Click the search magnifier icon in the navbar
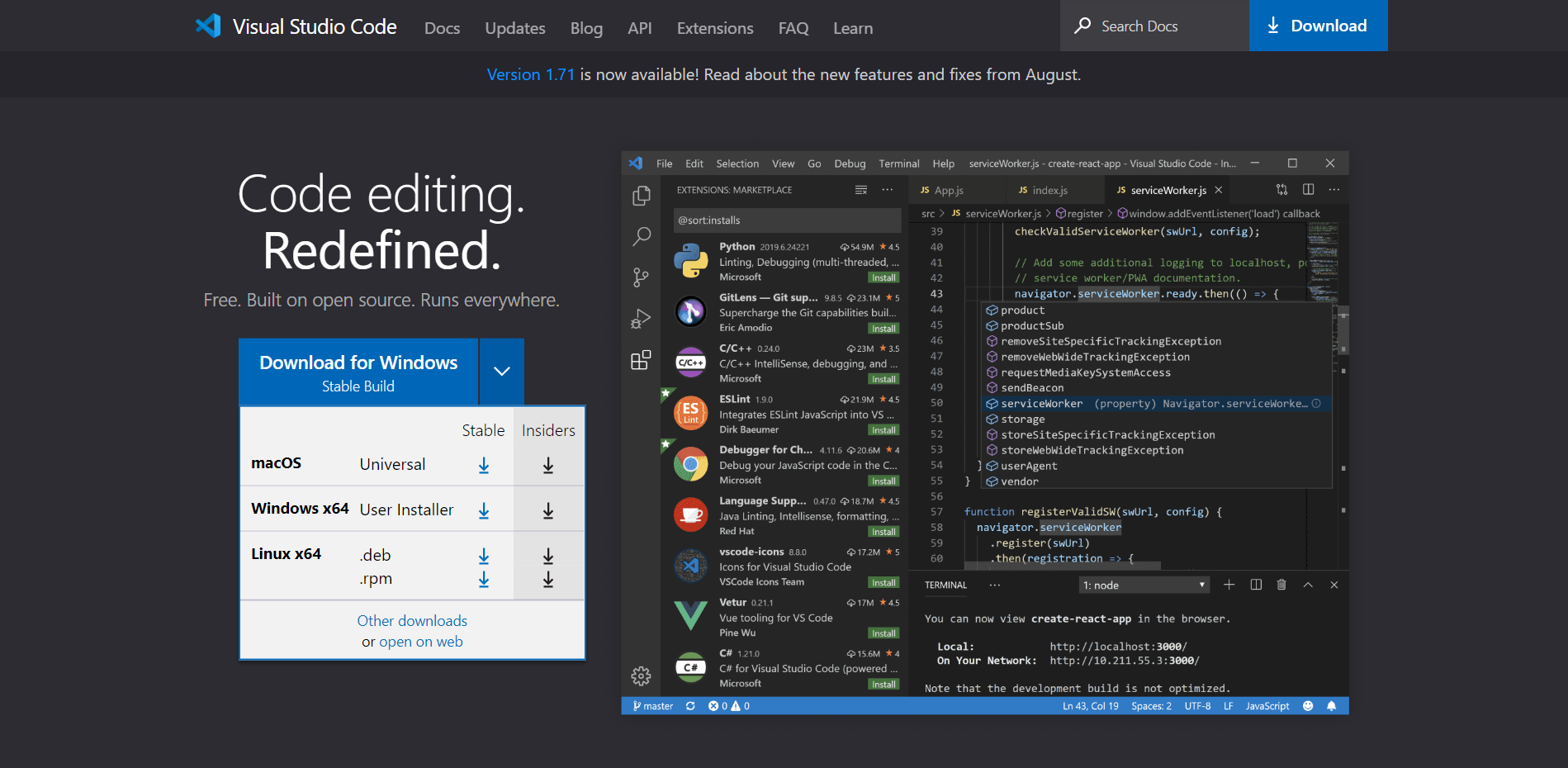 1082,26
